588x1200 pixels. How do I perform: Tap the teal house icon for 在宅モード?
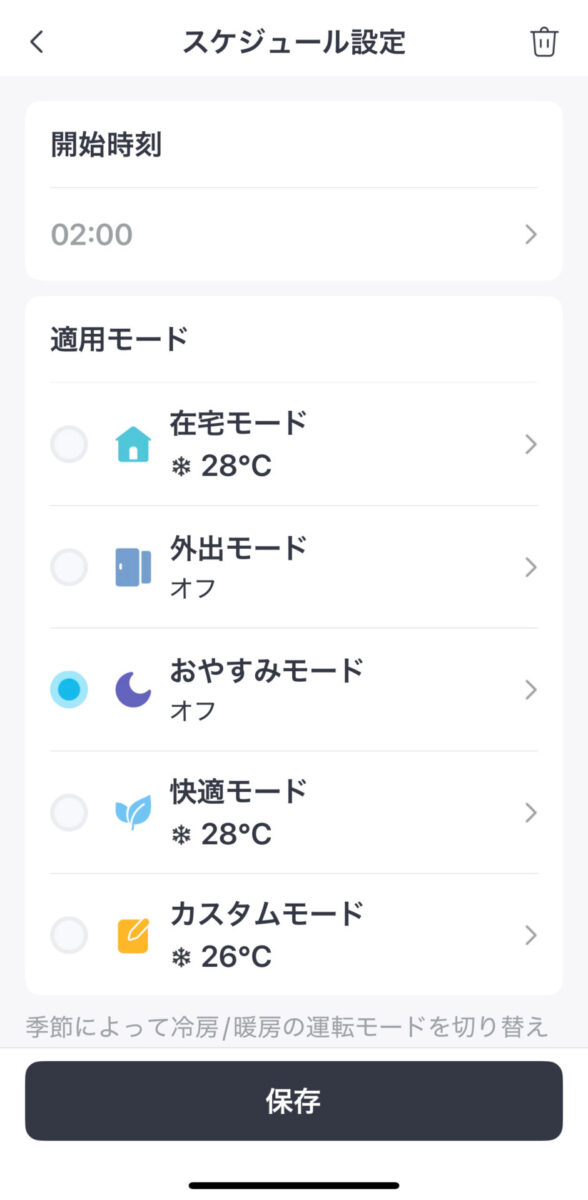coord(133,444)
